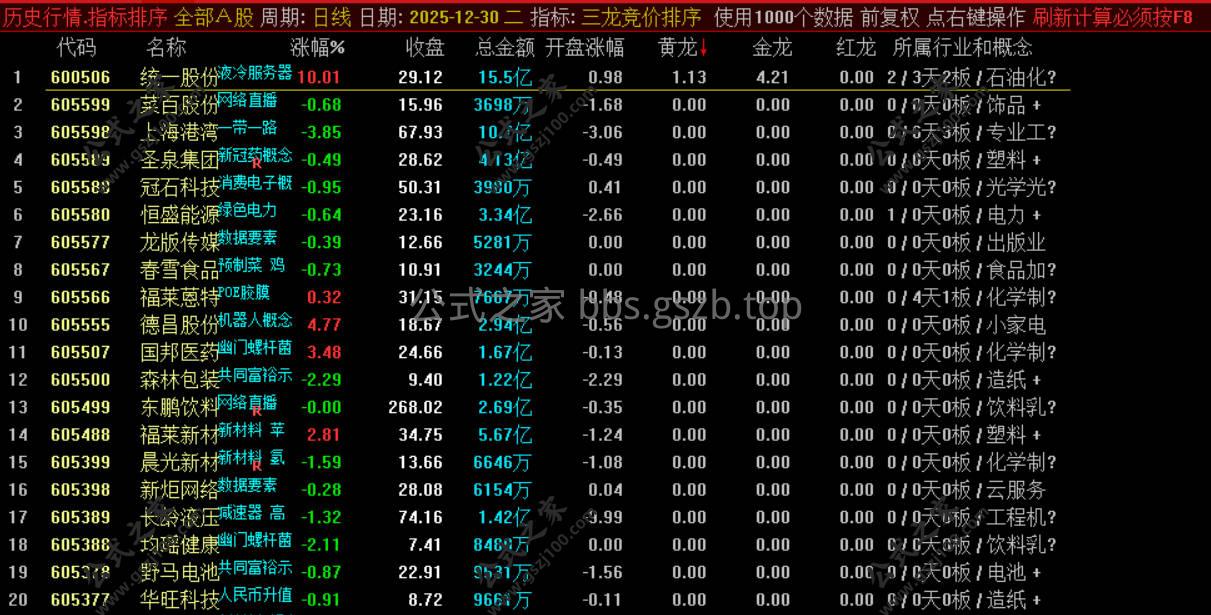This screenshot has height=615, width=1211.
Task: Click the 绿色电力 concept tag
Action: coord(247,209)
